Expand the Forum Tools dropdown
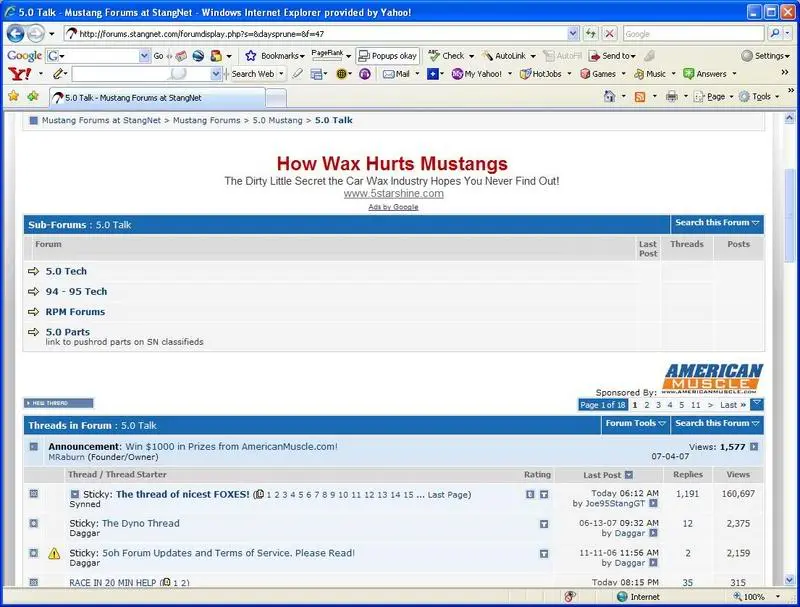Screen dimensions: 800x607 [x=636, y=423]
